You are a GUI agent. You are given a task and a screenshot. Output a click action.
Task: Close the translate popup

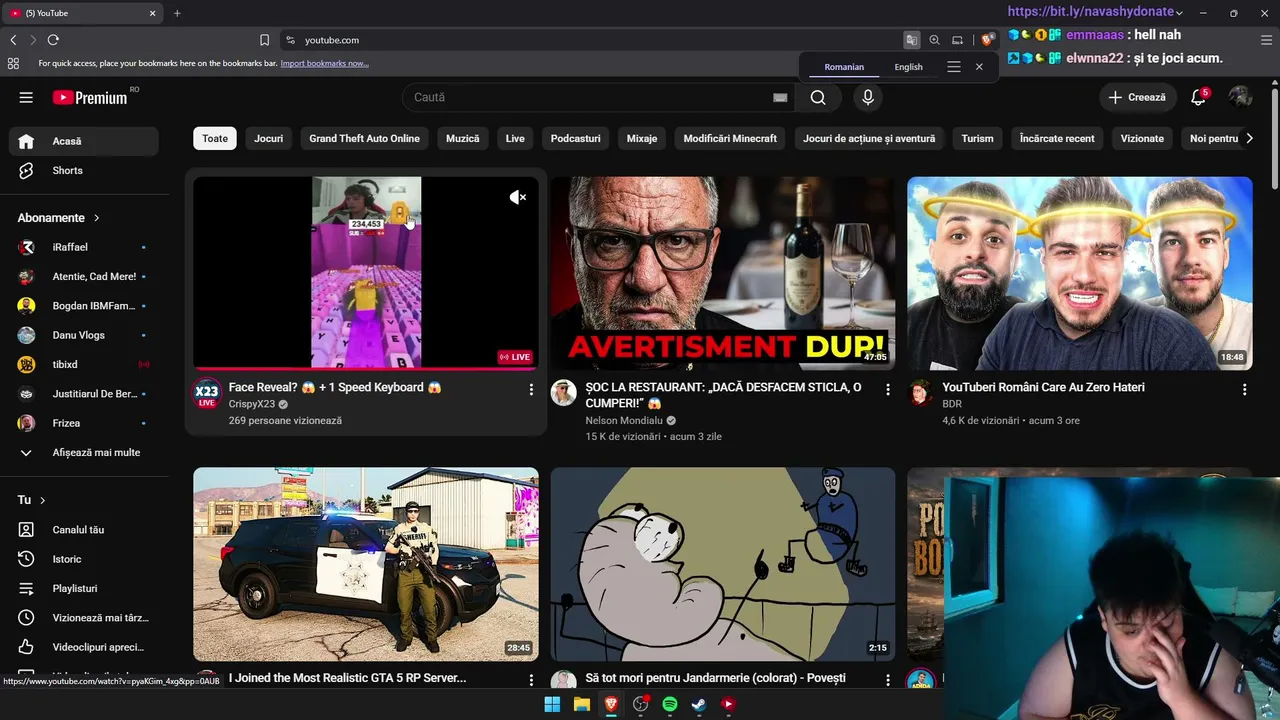click(x=979, y=67)
